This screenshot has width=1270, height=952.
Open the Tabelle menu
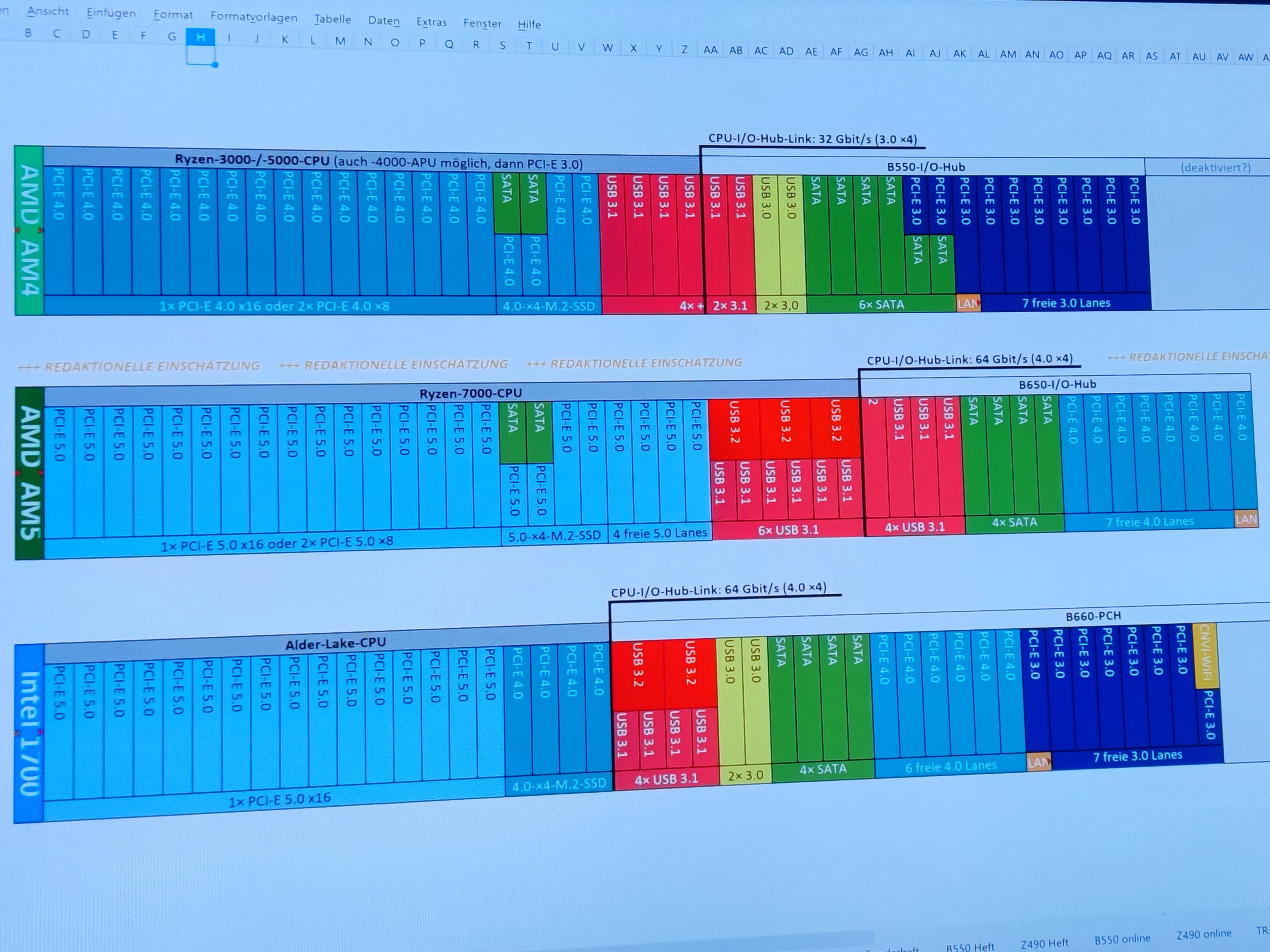(332, 19)
